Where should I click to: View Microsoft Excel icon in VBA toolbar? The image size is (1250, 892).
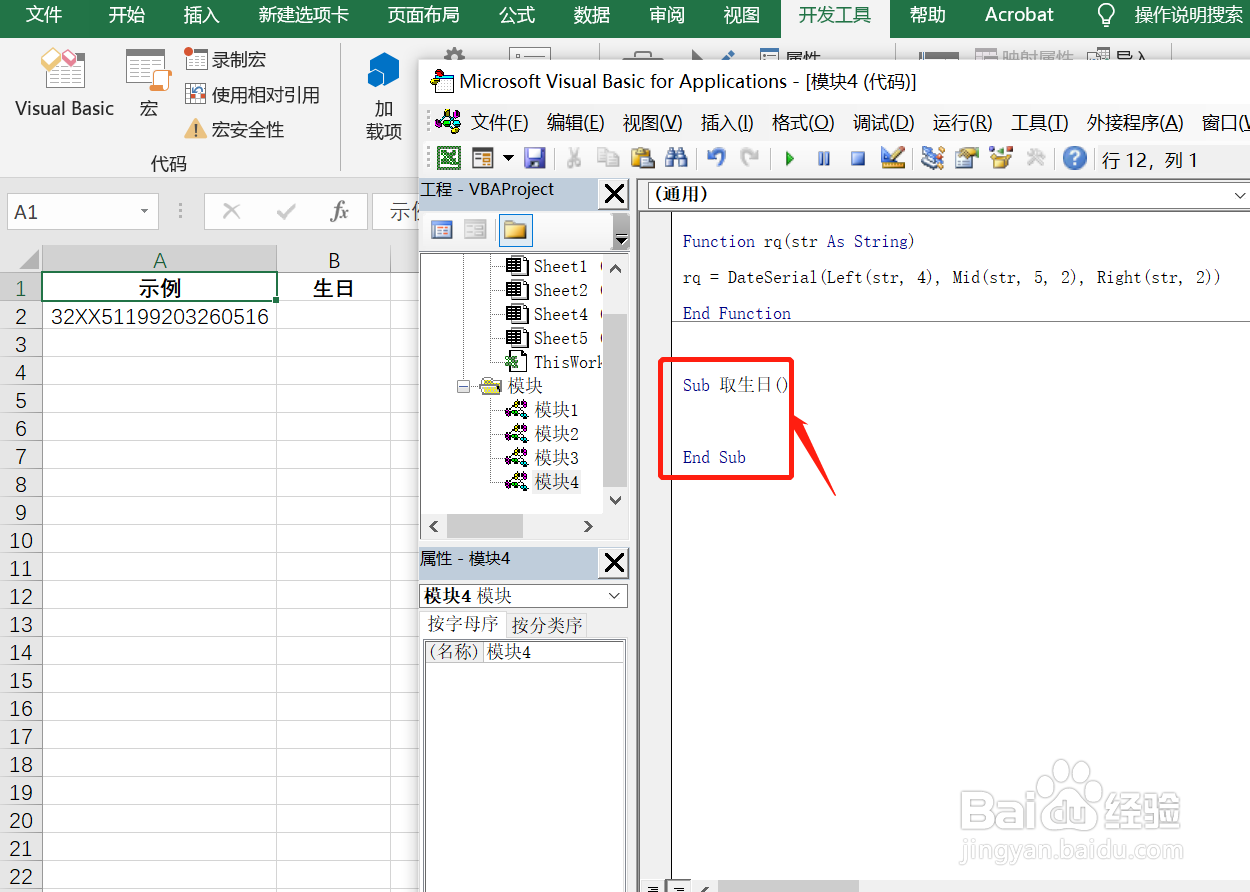(x=449, y=158)
